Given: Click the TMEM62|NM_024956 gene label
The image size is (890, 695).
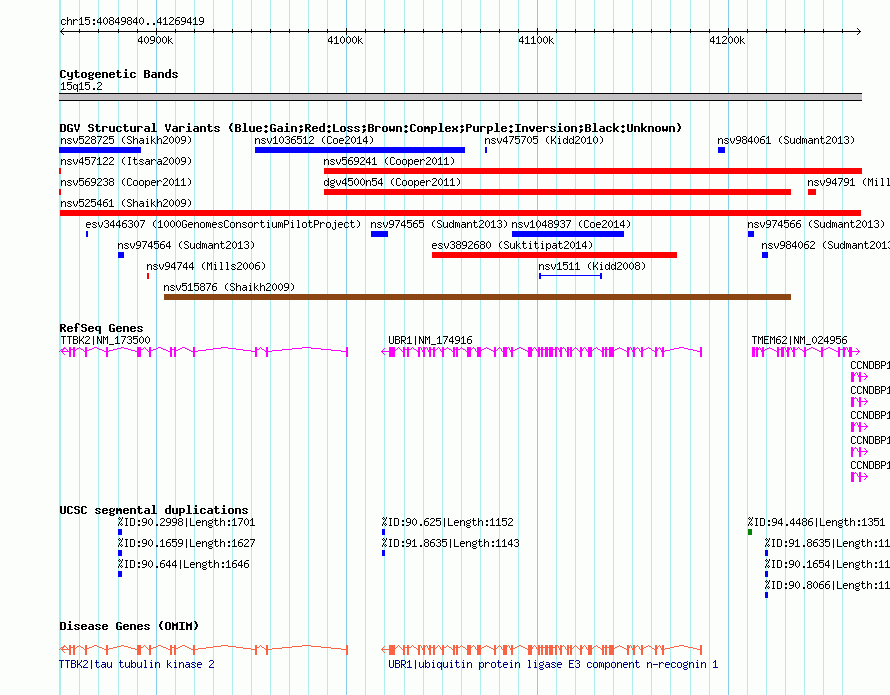Looking at the screenshot, I should tap(799, 340).
